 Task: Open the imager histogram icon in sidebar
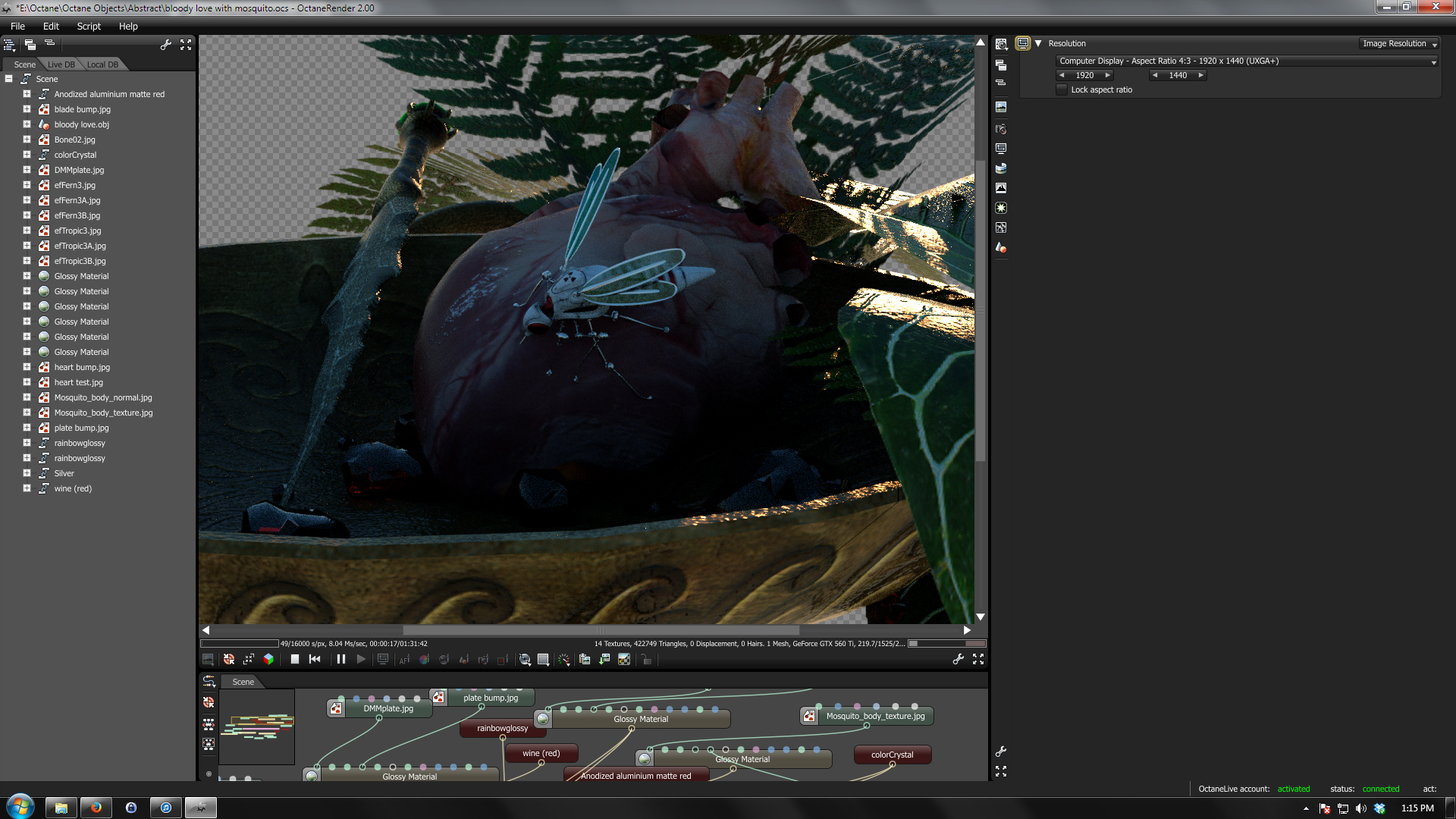1001,188
